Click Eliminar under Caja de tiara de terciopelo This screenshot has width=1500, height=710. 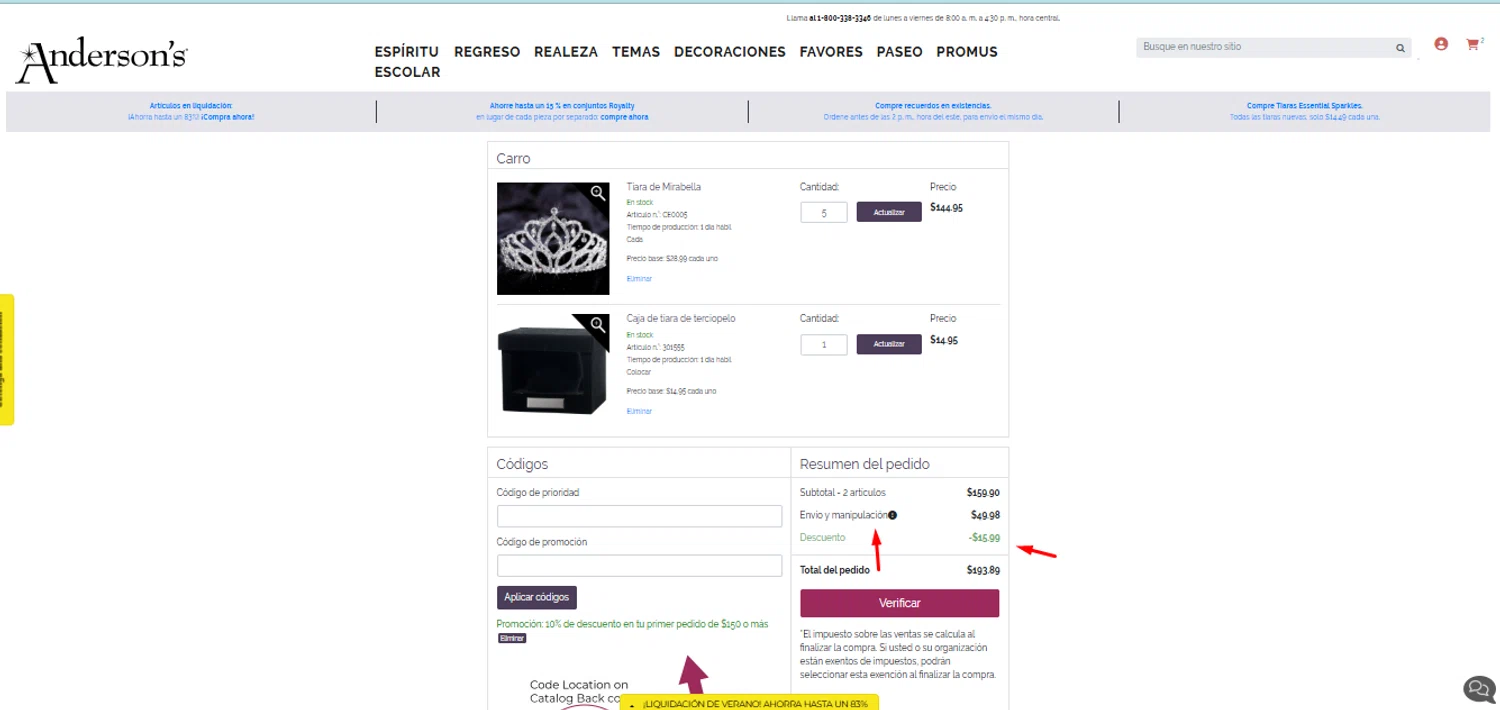639,411
